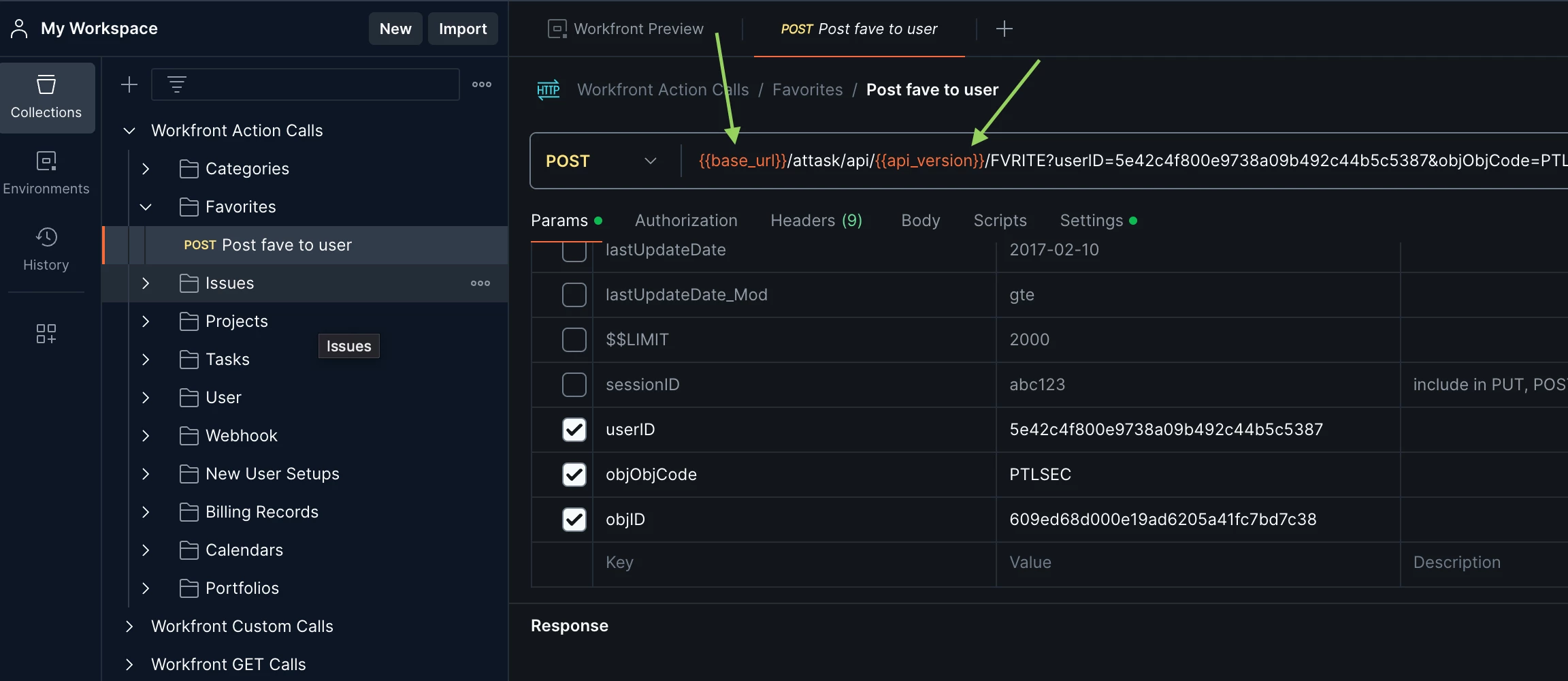Screen dimensions: 1568x681
Task: Click the Import button
Action: 463,29
